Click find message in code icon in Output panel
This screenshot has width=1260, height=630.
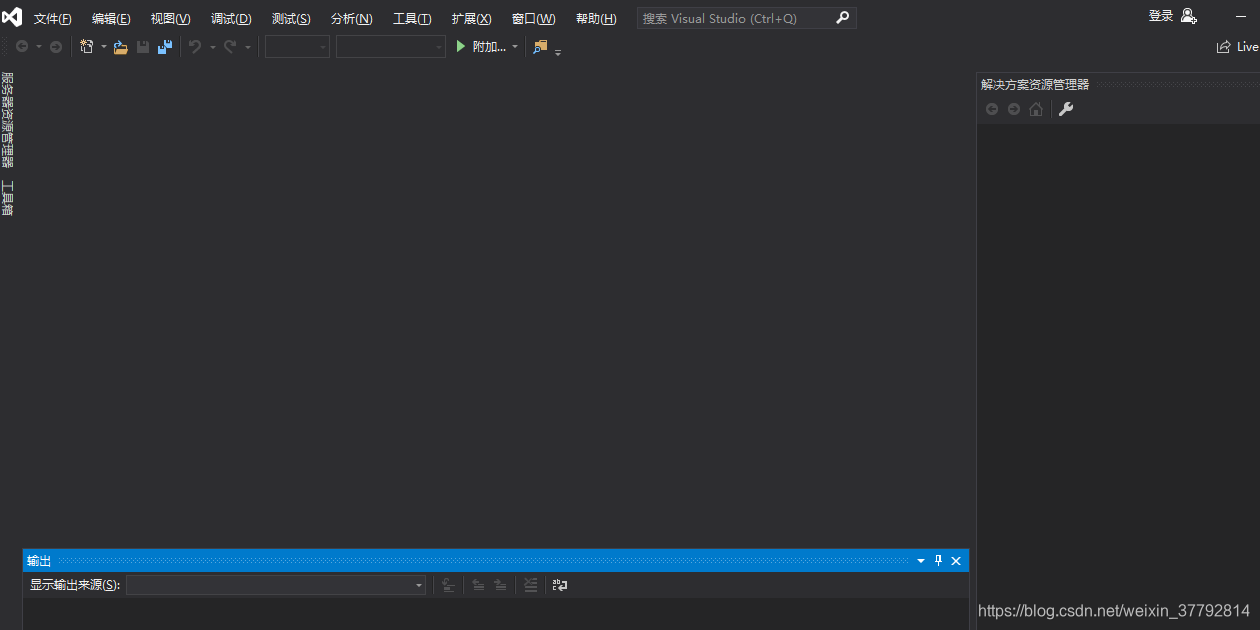coord(449,585)
